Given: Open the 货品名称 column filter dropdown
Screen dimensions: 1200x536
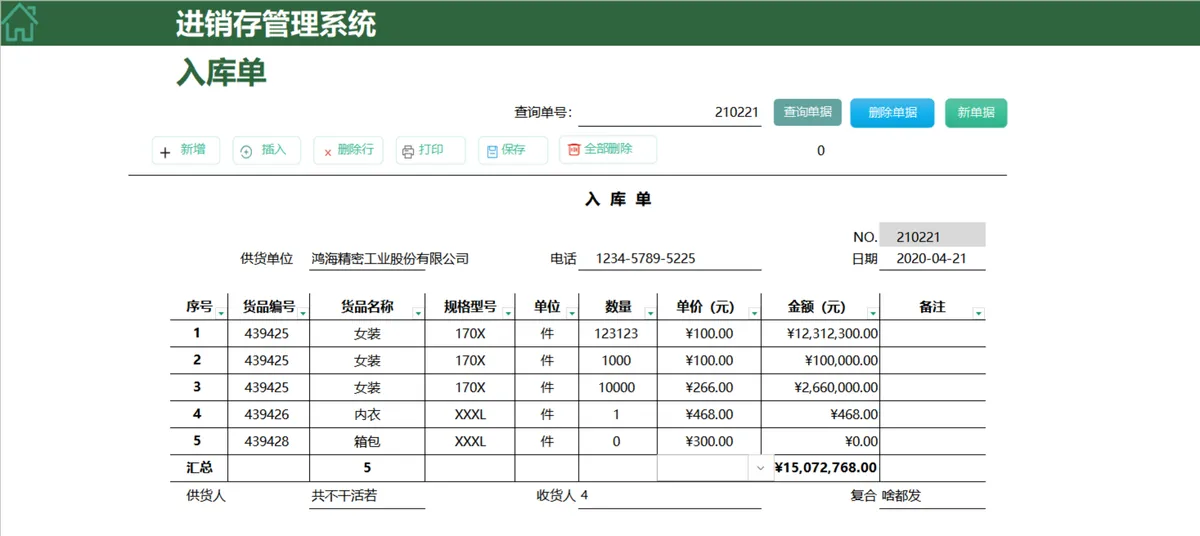Looking at the screenshot, I should [x=417, y=314].
